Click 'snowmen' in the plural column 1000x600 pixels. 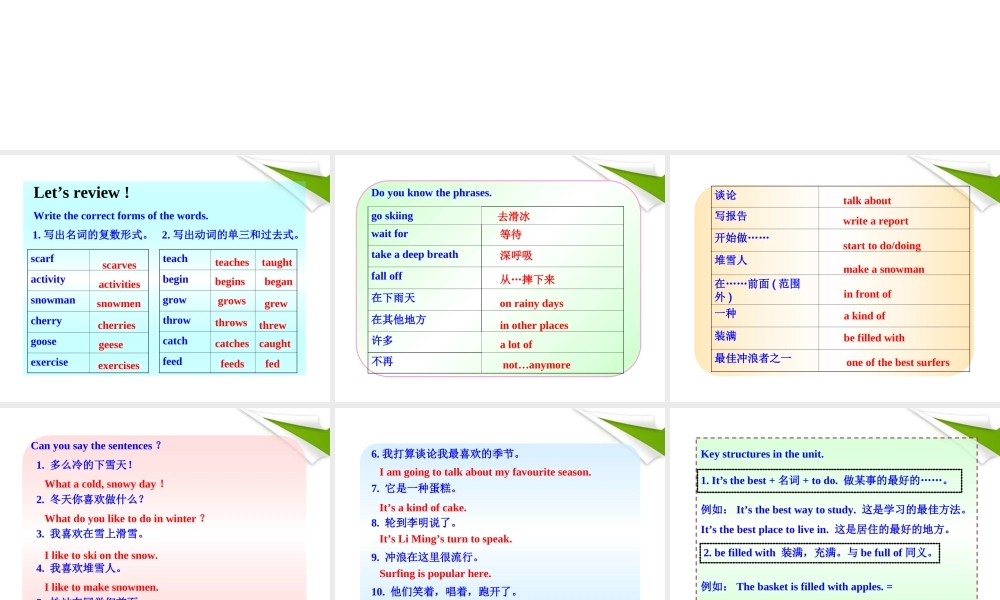coord(119,304)
